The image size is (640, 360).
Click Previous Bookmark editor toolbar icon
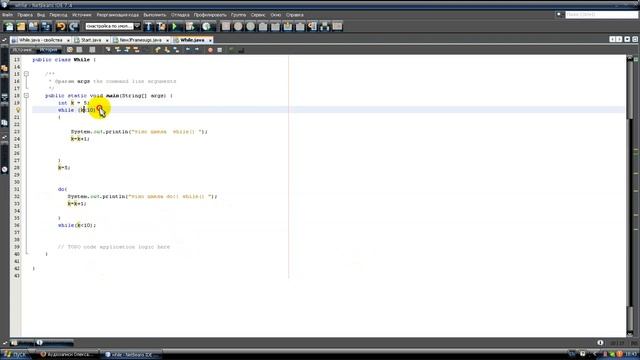point(158,50)
